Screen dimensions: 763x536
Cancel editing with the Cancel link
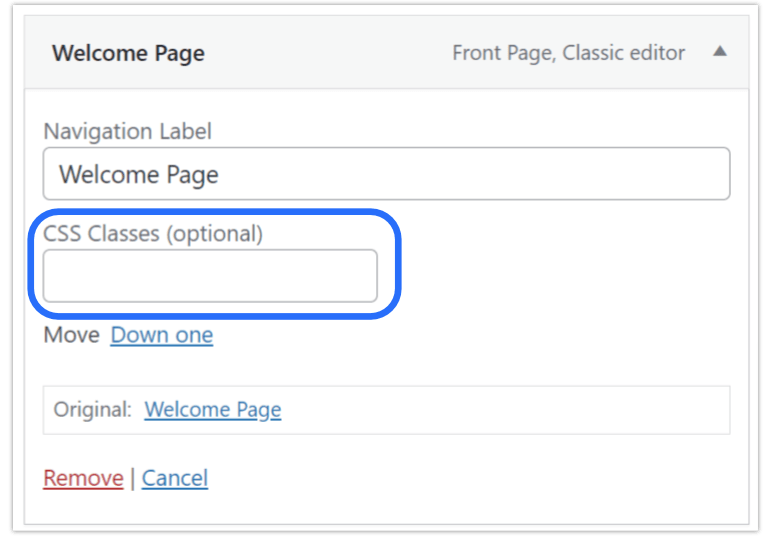pyautogui.click(x=175, y=478)
